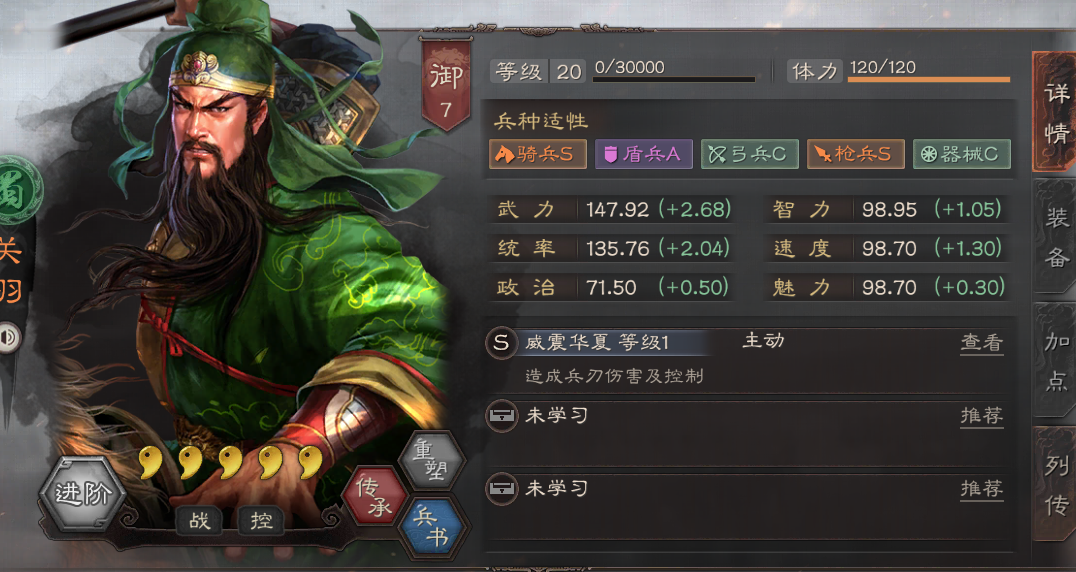This screenshot has width=1076, height=572.
Task: Click 推荐 link for second empty skill
Action: click(982, 488)
